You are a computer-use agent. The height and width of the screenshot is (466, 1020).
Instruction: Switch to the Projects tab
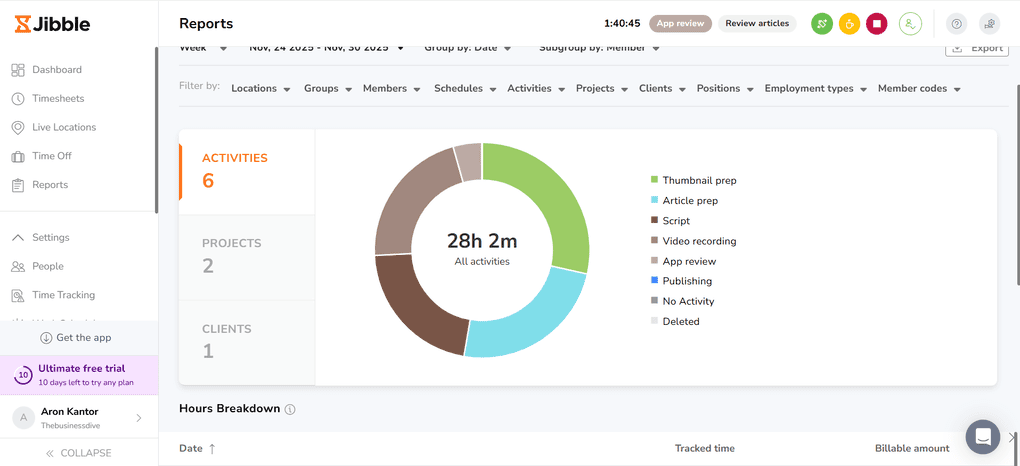(246, 256)
